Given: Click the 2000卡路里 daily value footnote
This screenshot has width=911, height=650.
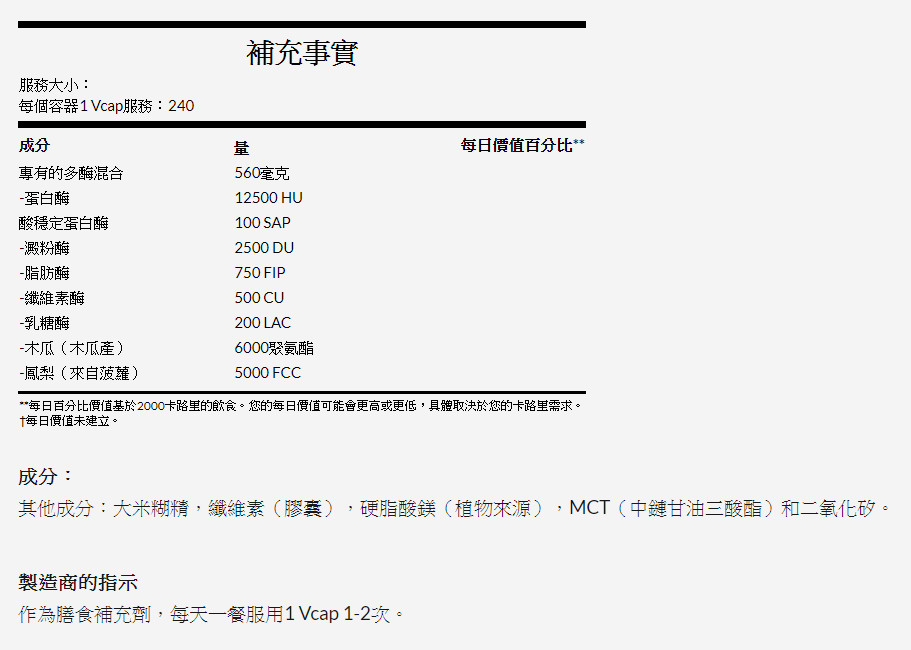Looking at the screenshot, I should coord(300,405).
